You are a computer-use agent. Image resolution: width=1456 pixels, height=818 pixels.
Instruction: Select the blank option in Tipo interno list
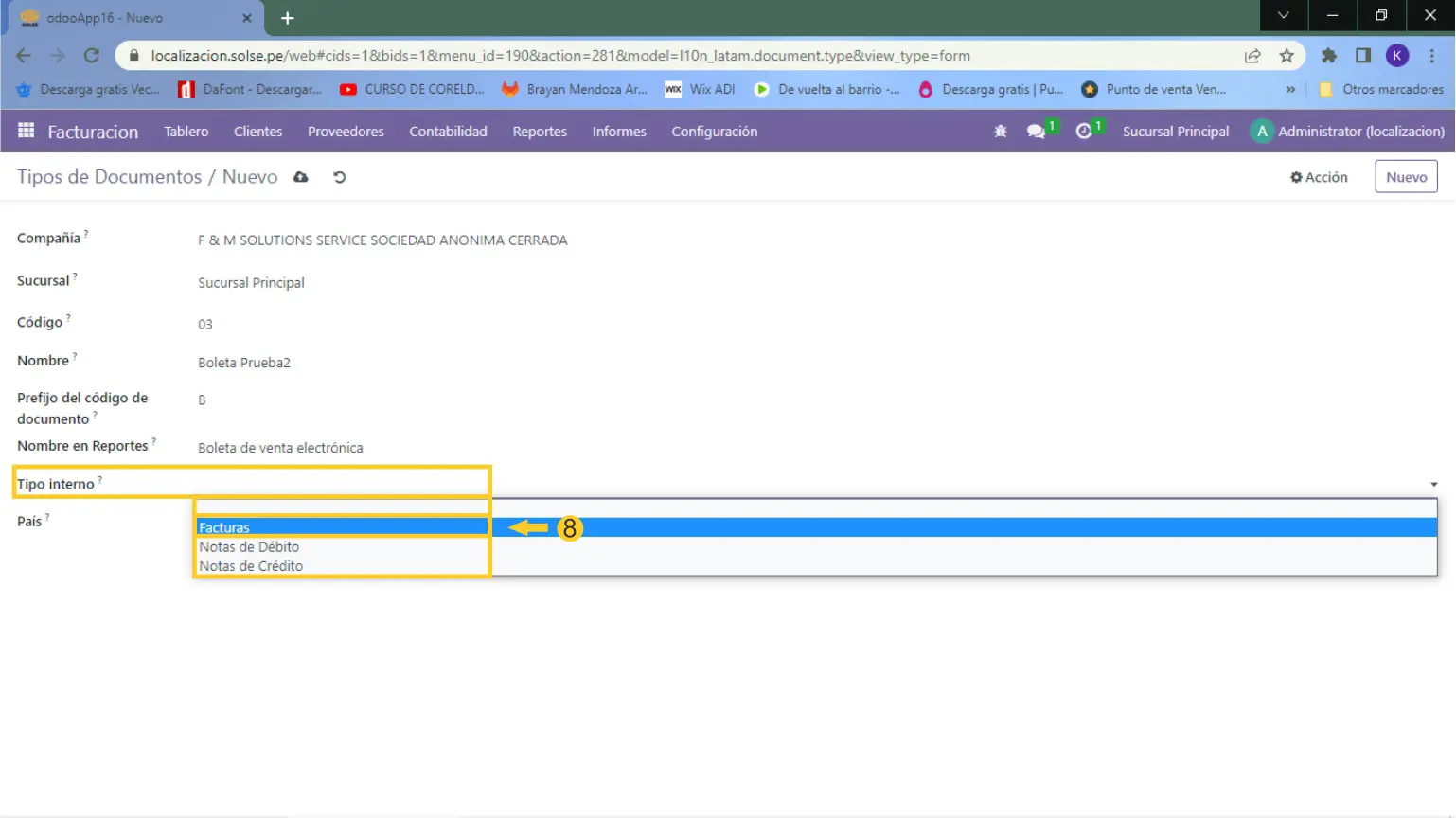(x=816, y=508)
